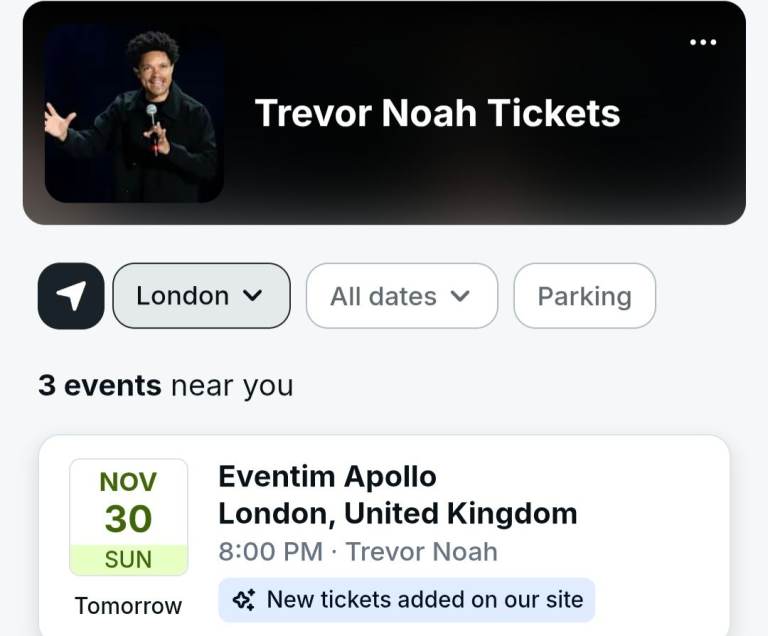This screenshot has height=636, width=768.
Task: Click the New tickets added badge
Action: (407, 600)
